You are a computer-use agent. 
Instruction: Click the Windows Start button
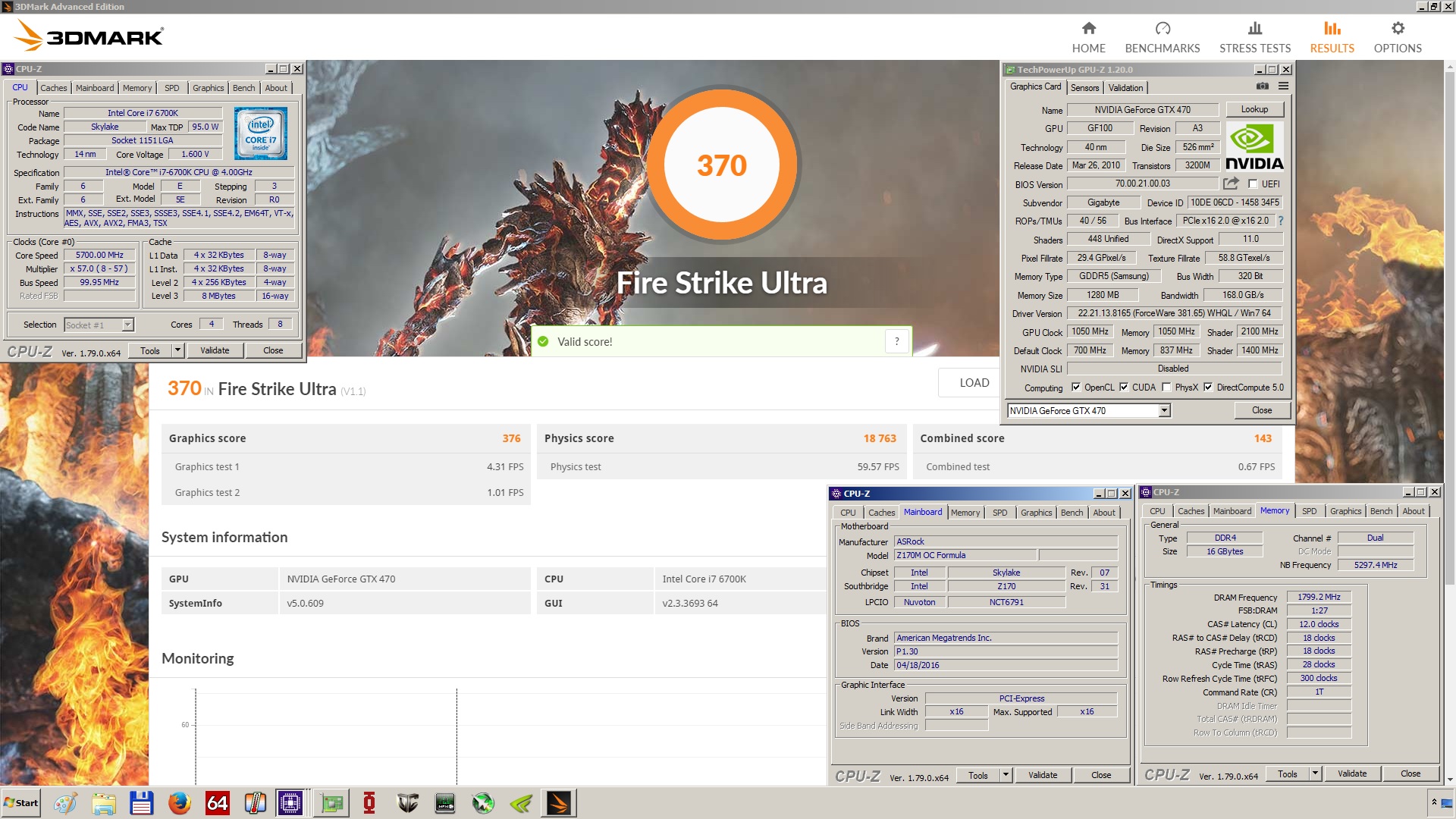click(x=21, y=803)
